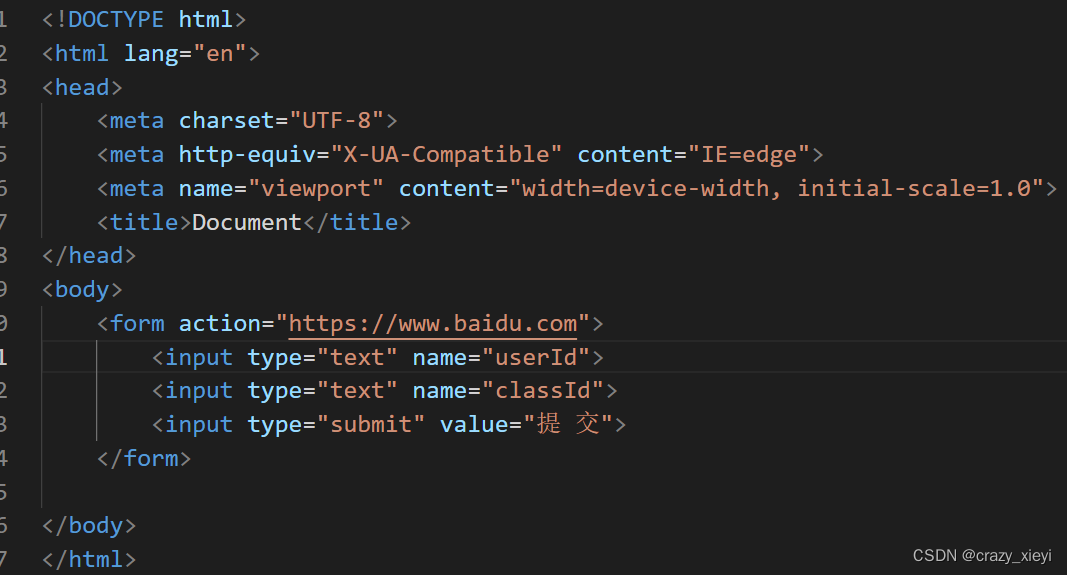Image resolution: width=1067 pixels, height=575 pixels.
Task: Select the lang attribute value "en"
Action: [220, 54]
